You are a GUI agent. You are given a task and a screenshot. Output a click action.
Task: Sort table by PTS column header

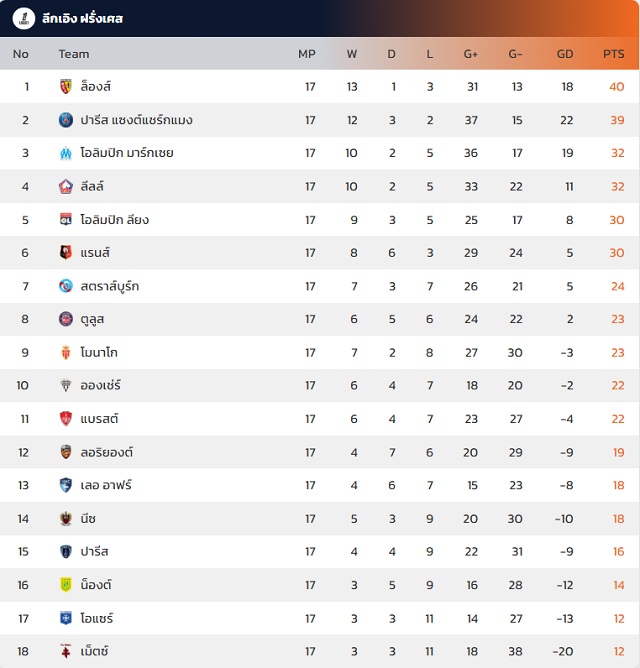tap(613, 54)
